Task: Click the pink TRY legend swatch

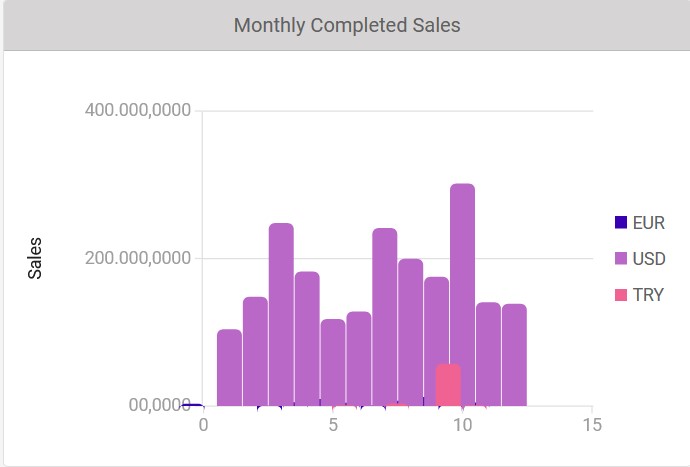Action: coord(620,295)
